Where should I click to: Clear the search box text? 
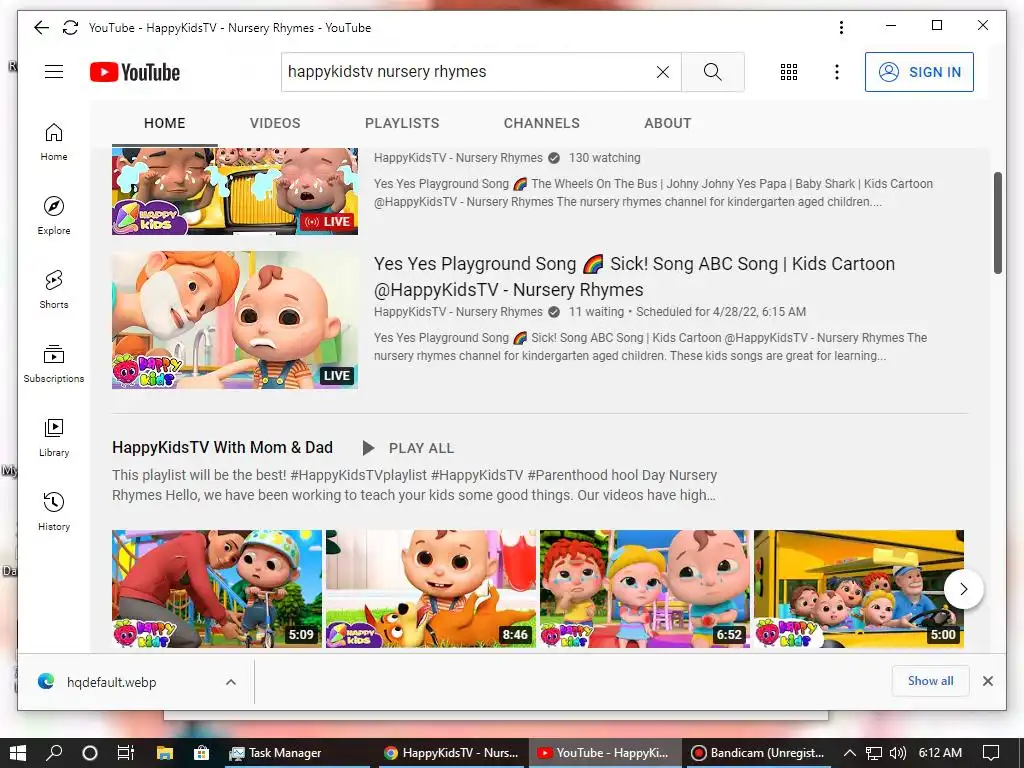[663, 72]
